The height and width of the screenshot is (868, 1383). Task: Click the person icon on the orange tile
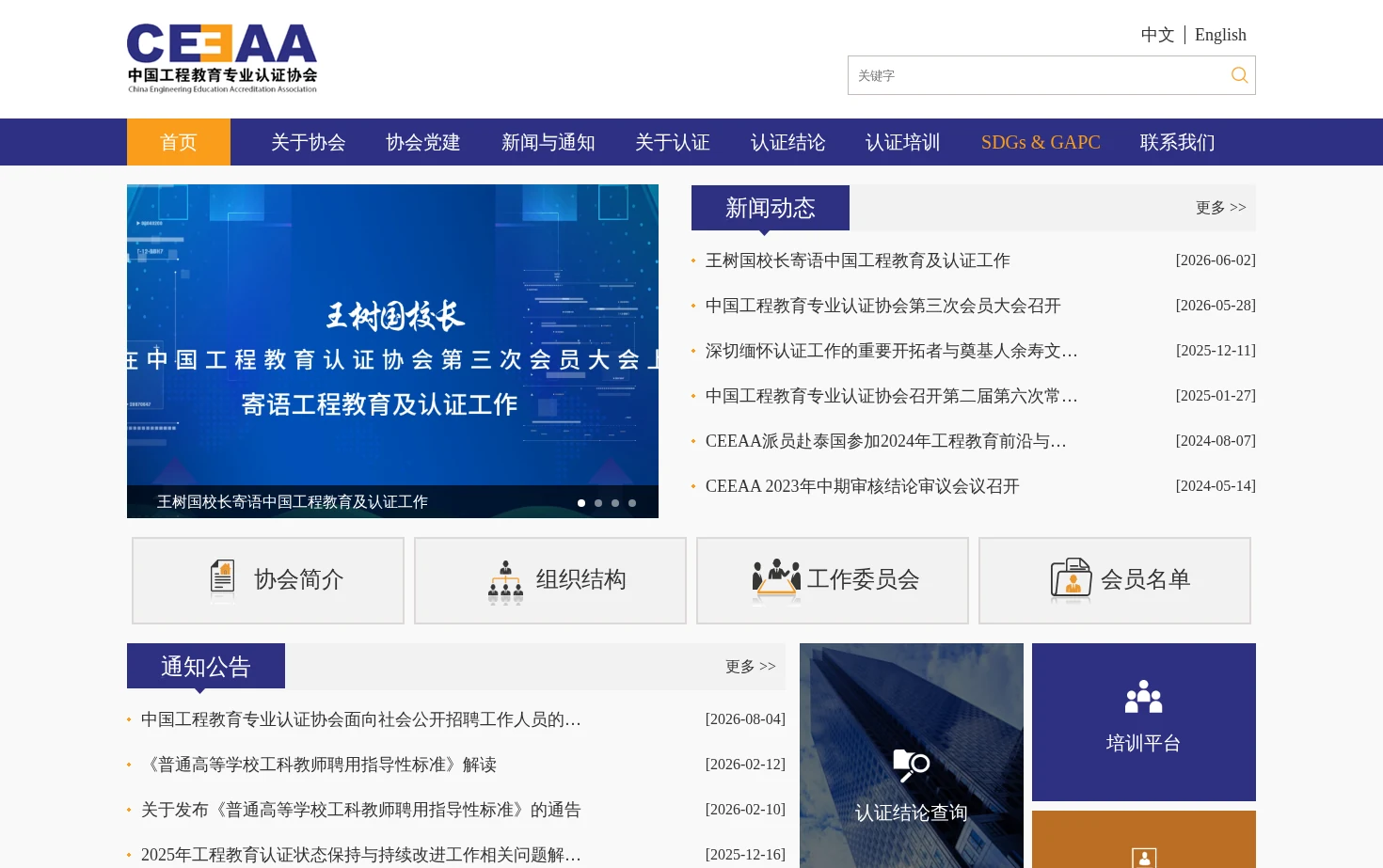[1144, 858]
